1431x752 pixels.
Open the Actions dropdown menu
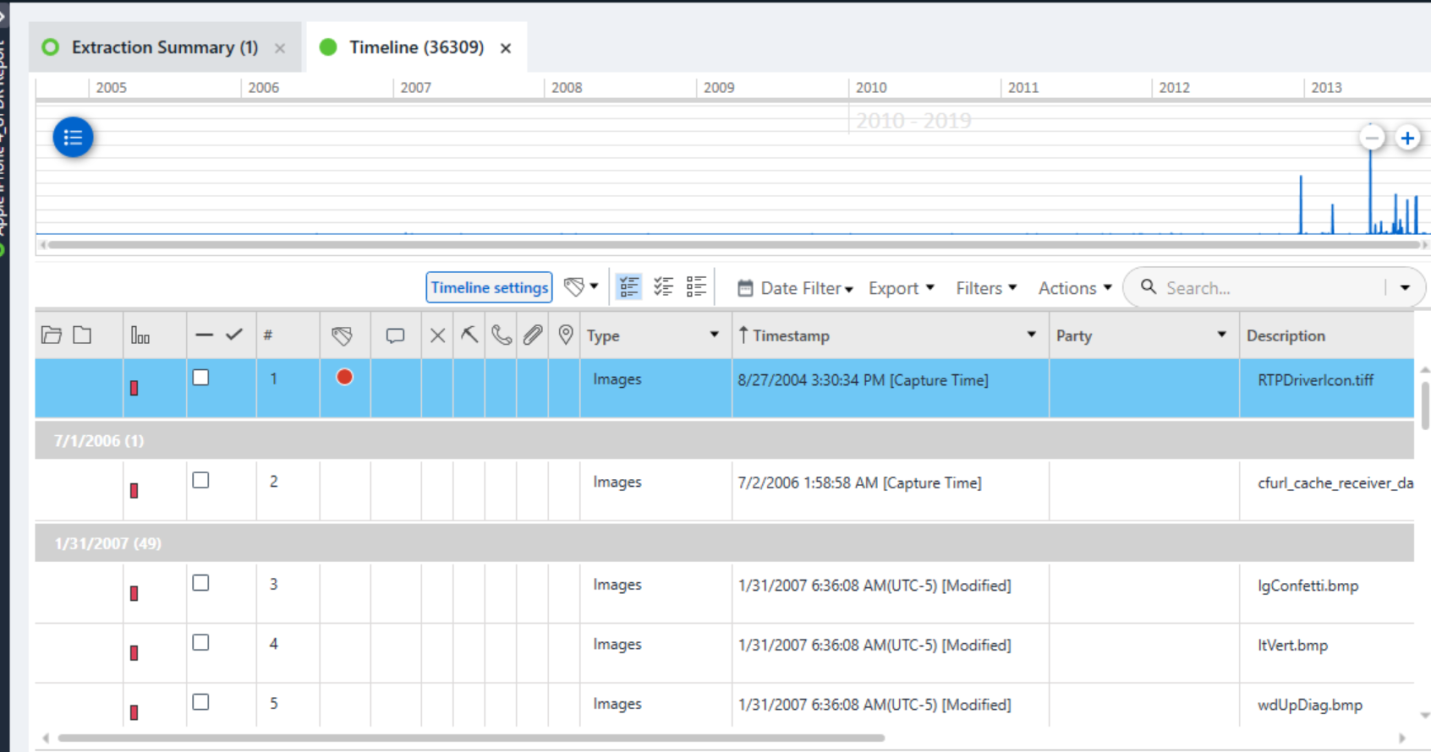click(1075, 288)
